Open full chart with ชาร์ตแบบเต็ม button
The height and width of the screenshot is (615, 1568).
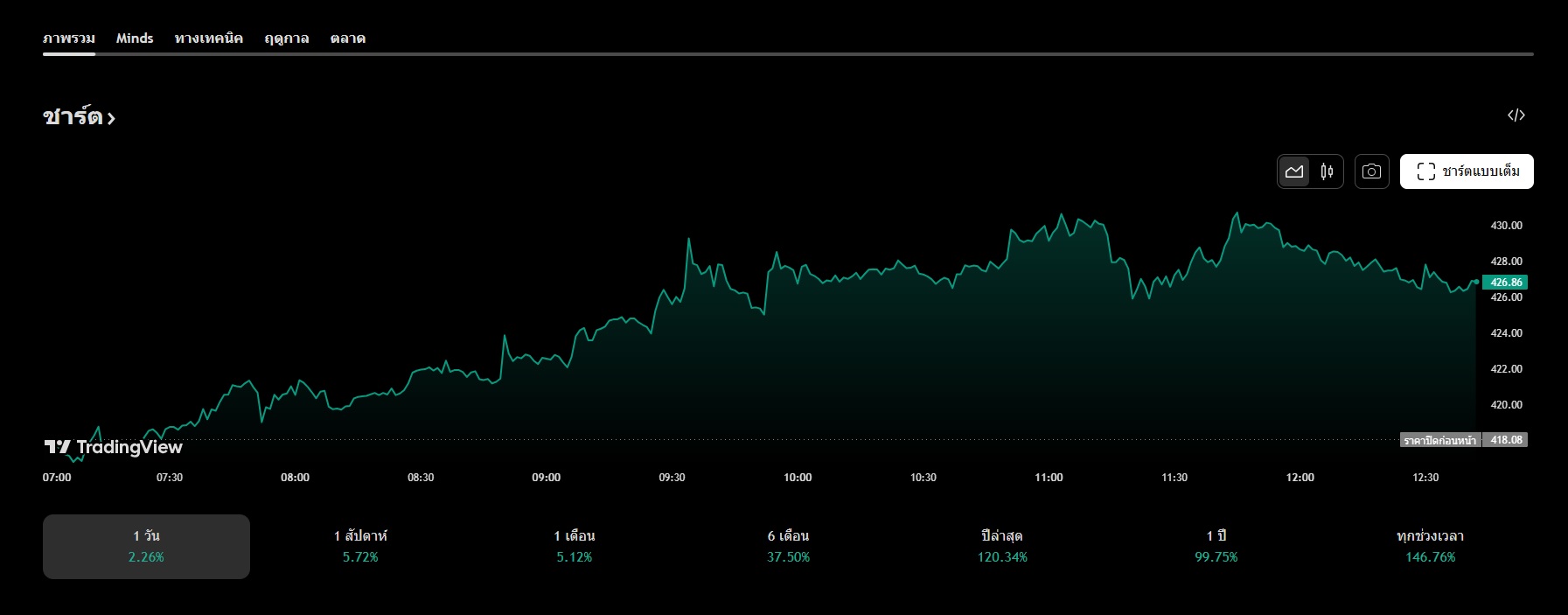coord(1467,171)
